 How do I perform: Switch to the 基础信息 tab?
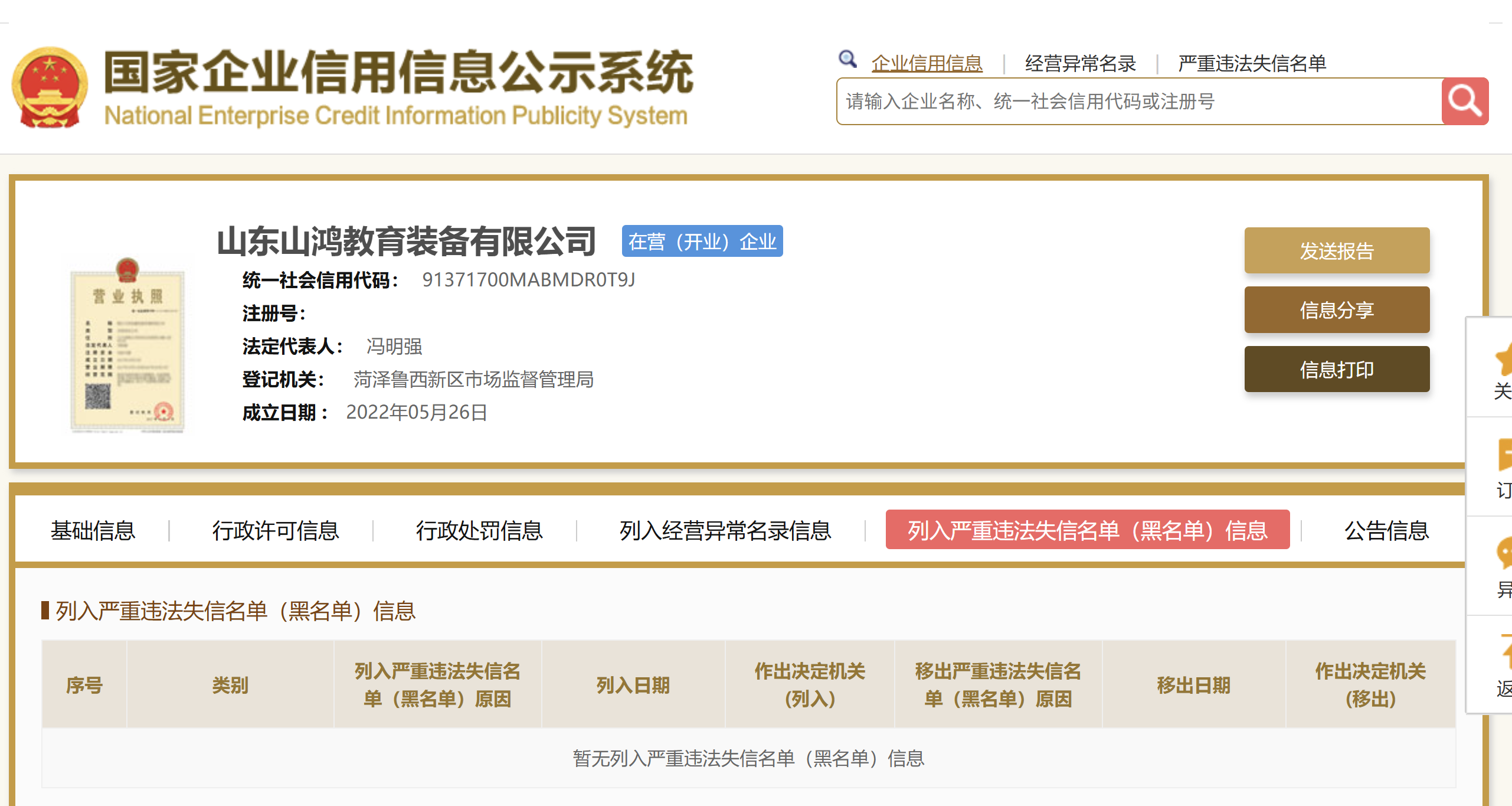pos(93,530)
